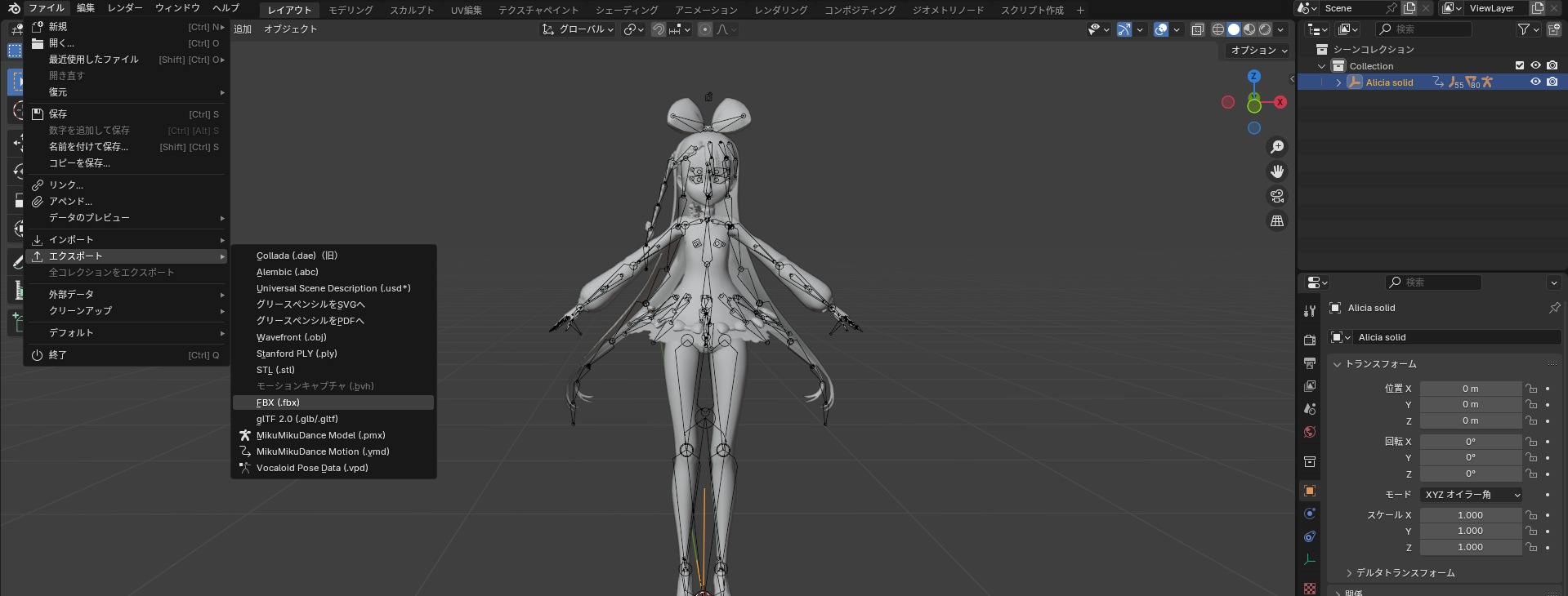Choose Wavefront (.obj) export
The height and width of the screenshot is (596, 1568).
point(333,337)
